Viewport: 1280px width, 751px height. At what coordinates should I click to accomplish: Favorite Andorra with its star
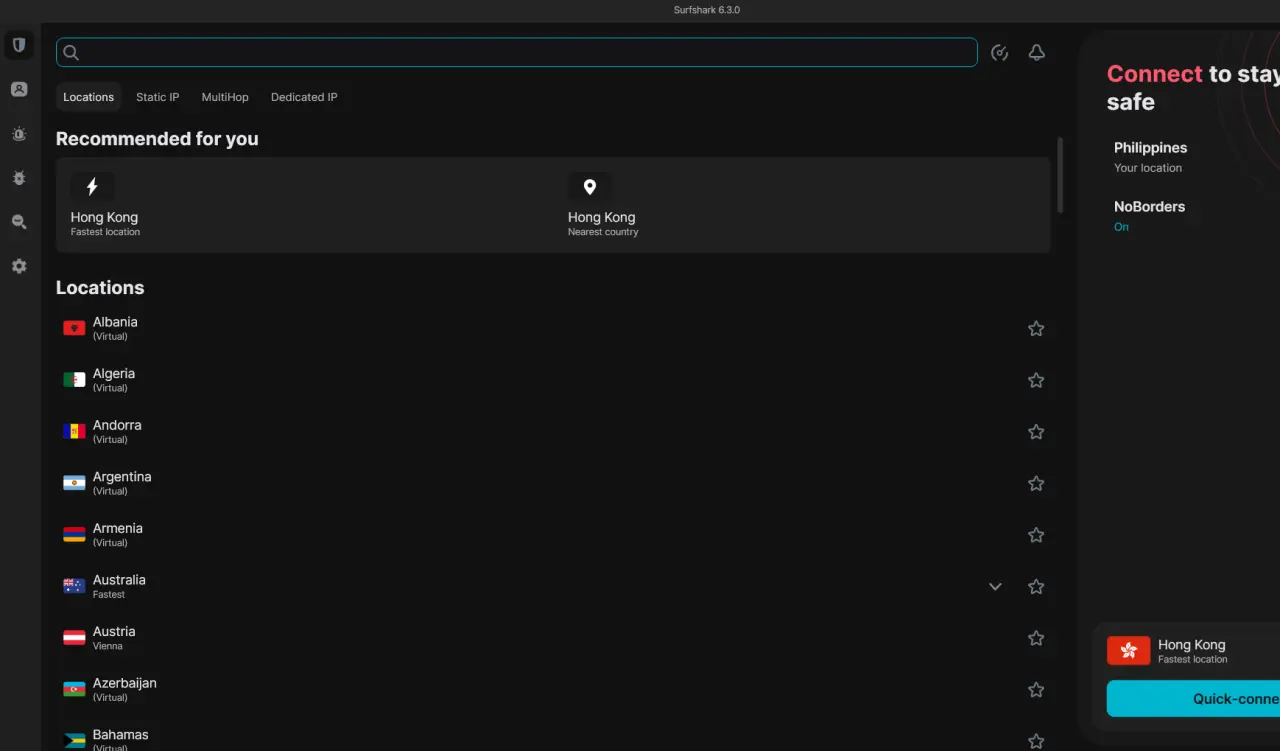pos(1036,432)
